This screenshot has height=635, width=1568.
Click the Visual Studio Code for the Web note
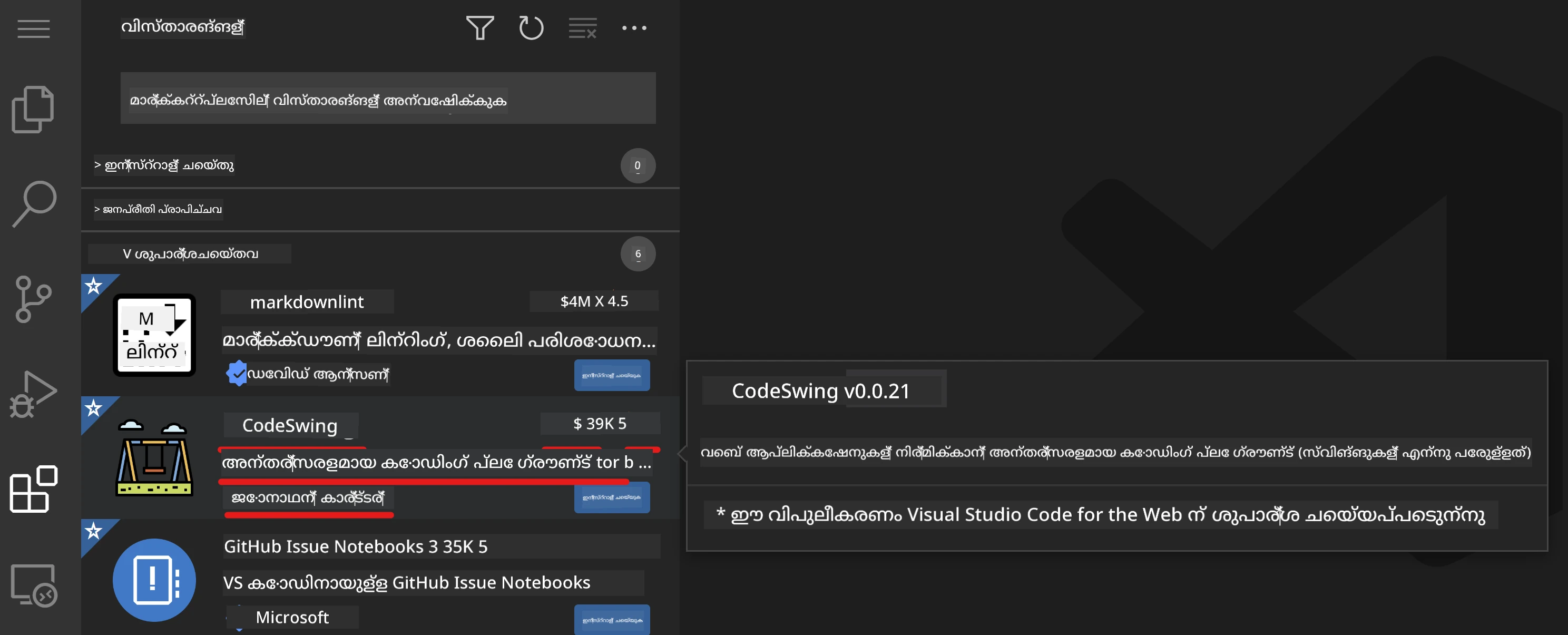(1101, 514)
